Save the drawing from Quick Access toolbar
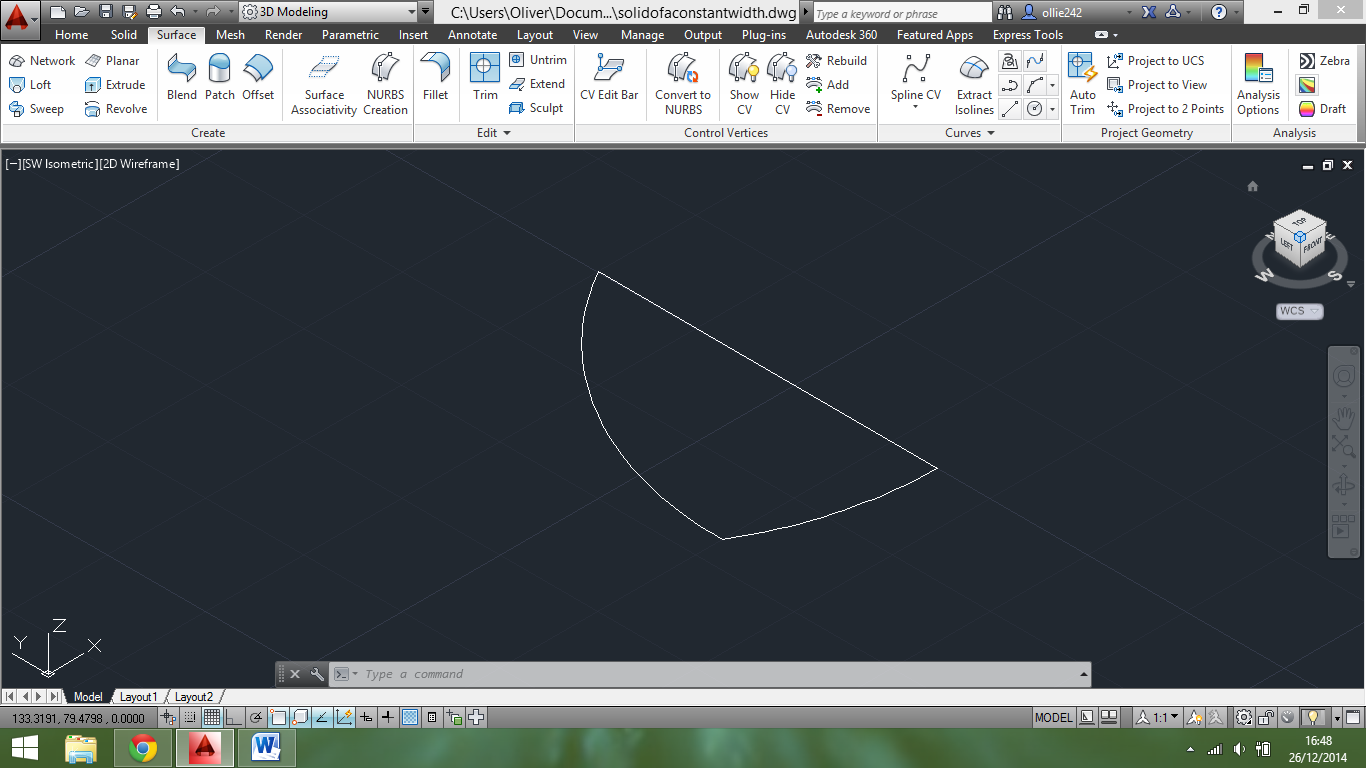Screen dimensions: 1366x768 coord(106,12)
